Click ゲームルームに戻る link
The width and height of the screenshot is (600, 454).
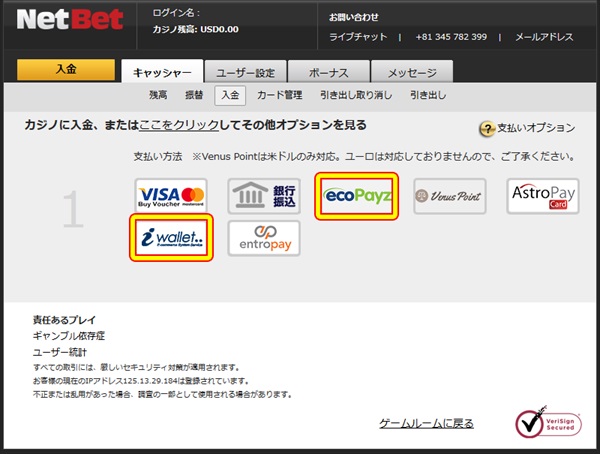(426, 423)
